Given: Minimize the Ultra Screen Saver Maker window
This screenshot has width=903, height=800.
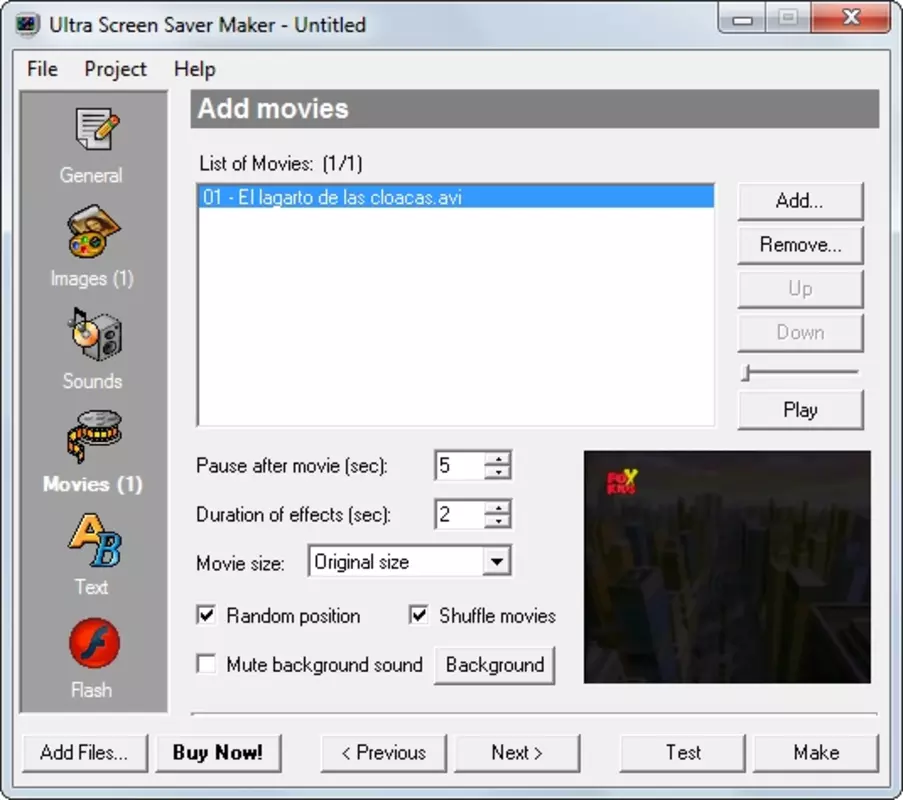Looking at the screenshot, I should tap(742, 18).
